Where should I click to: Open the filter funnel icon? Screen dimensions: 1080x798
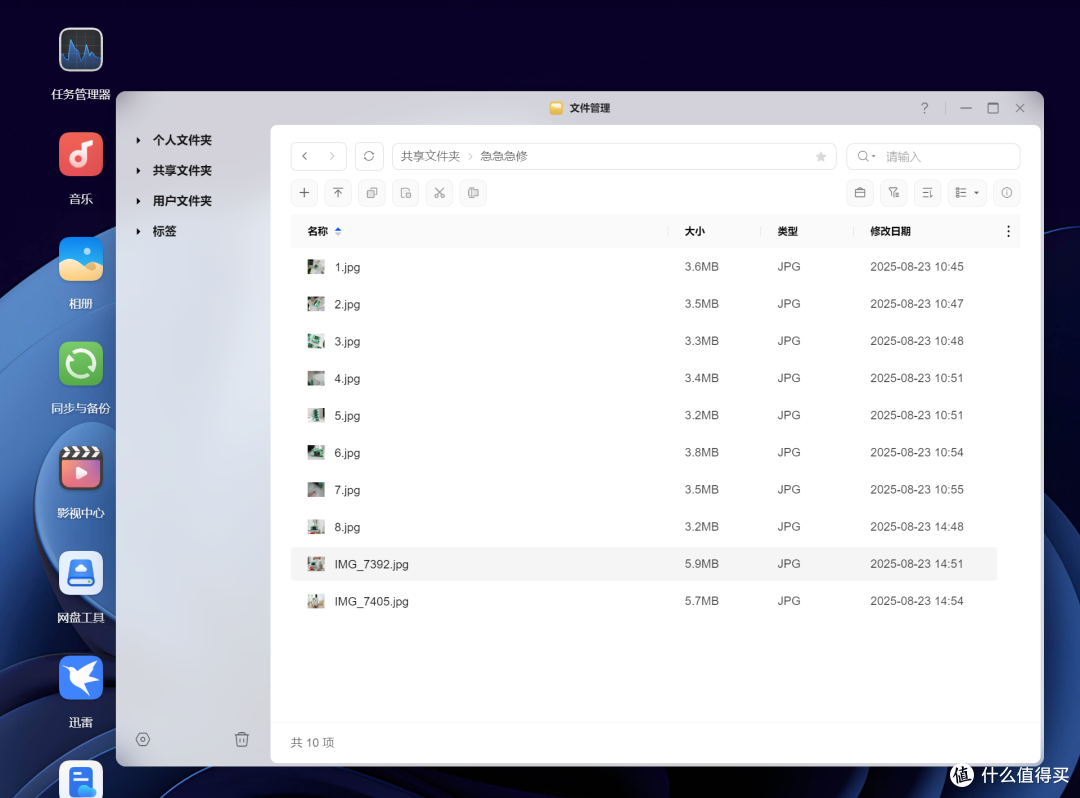coord(893,193)
